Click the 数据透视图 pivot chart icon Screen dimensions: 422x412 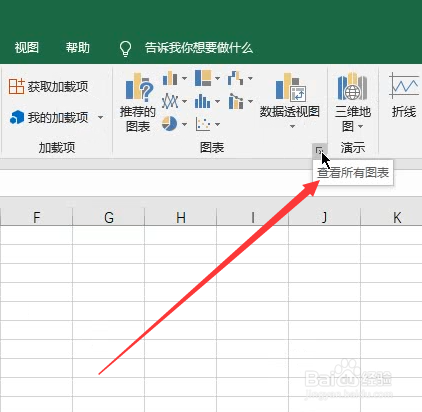(x=290, y=87)
